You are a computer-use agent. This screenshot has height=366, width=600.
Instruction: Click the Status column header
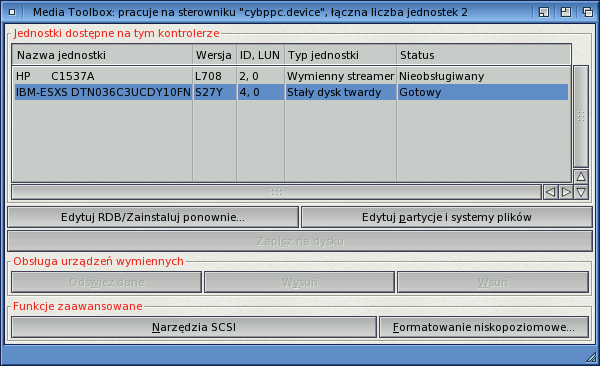pyautogui.click(x=484, y=55)
